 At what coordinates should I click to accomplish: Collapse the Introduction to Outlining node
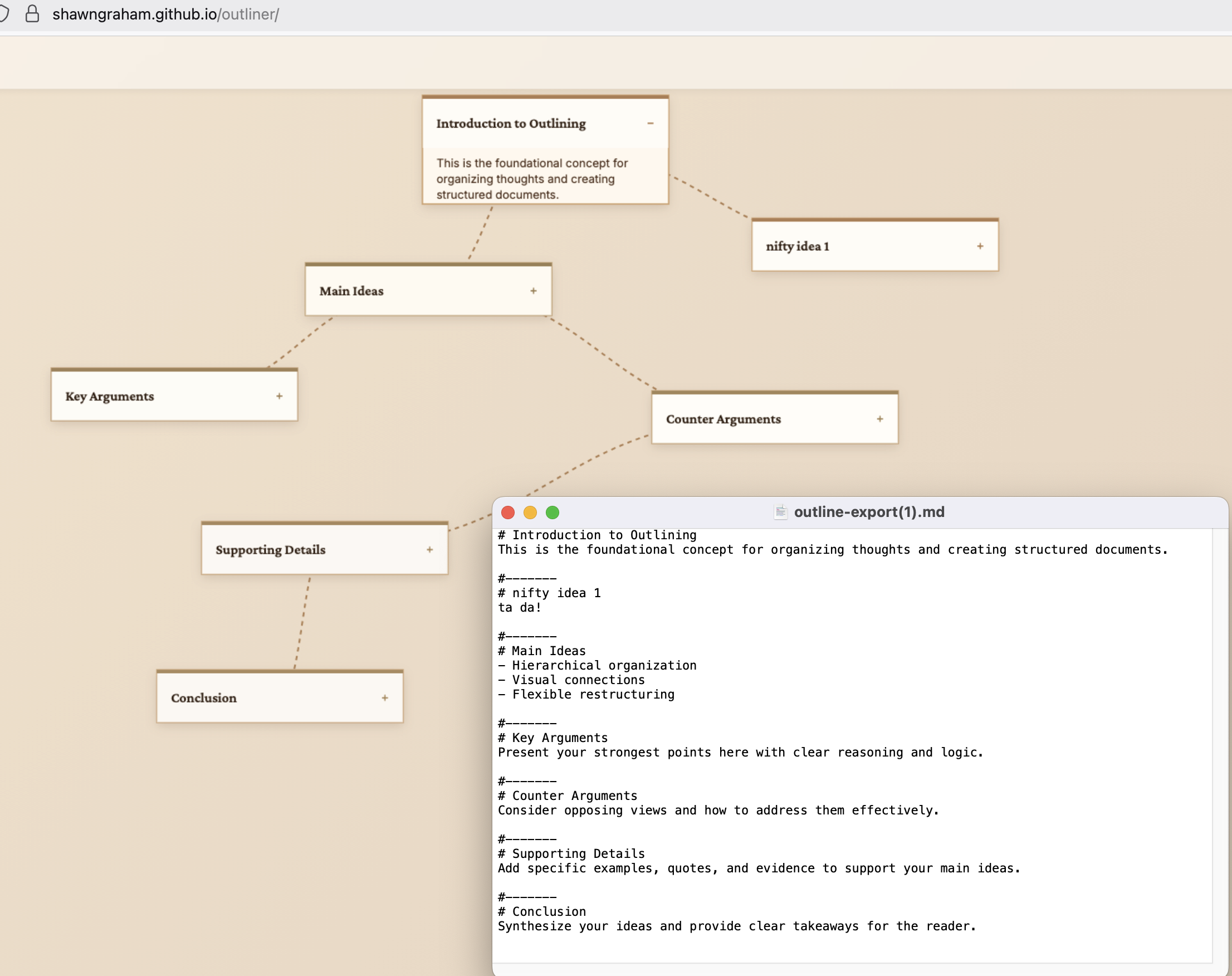[x=650, y=124]
